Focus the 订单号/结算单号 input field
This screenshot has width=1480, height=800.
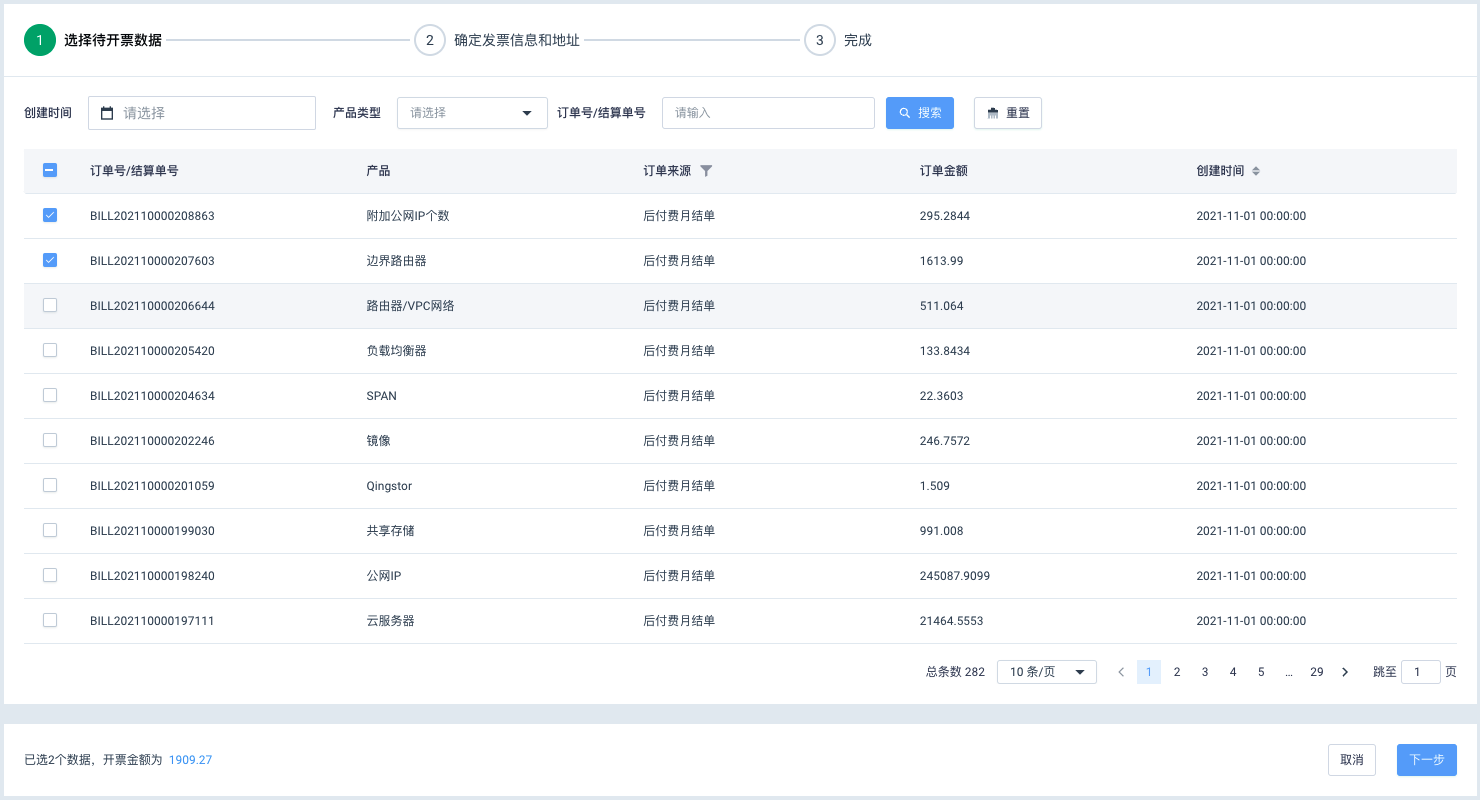coord(768,113)
